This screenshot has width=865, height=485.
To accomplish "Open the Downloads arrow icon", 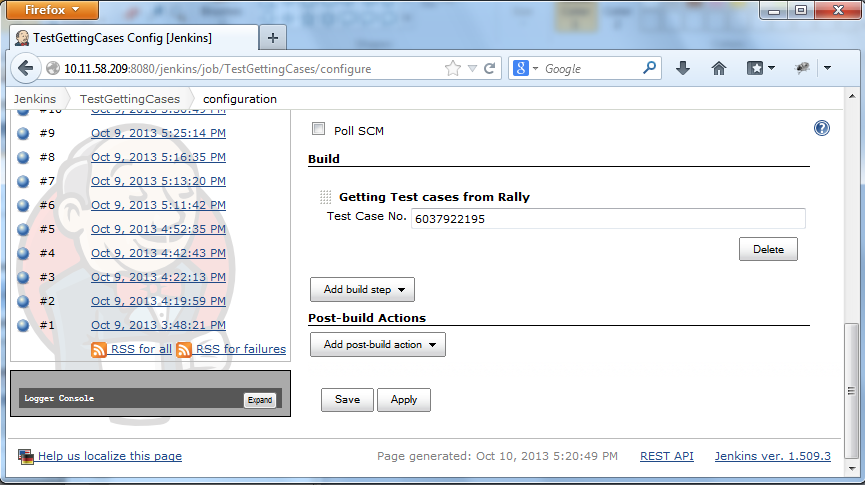I will (x=683, y=68).
